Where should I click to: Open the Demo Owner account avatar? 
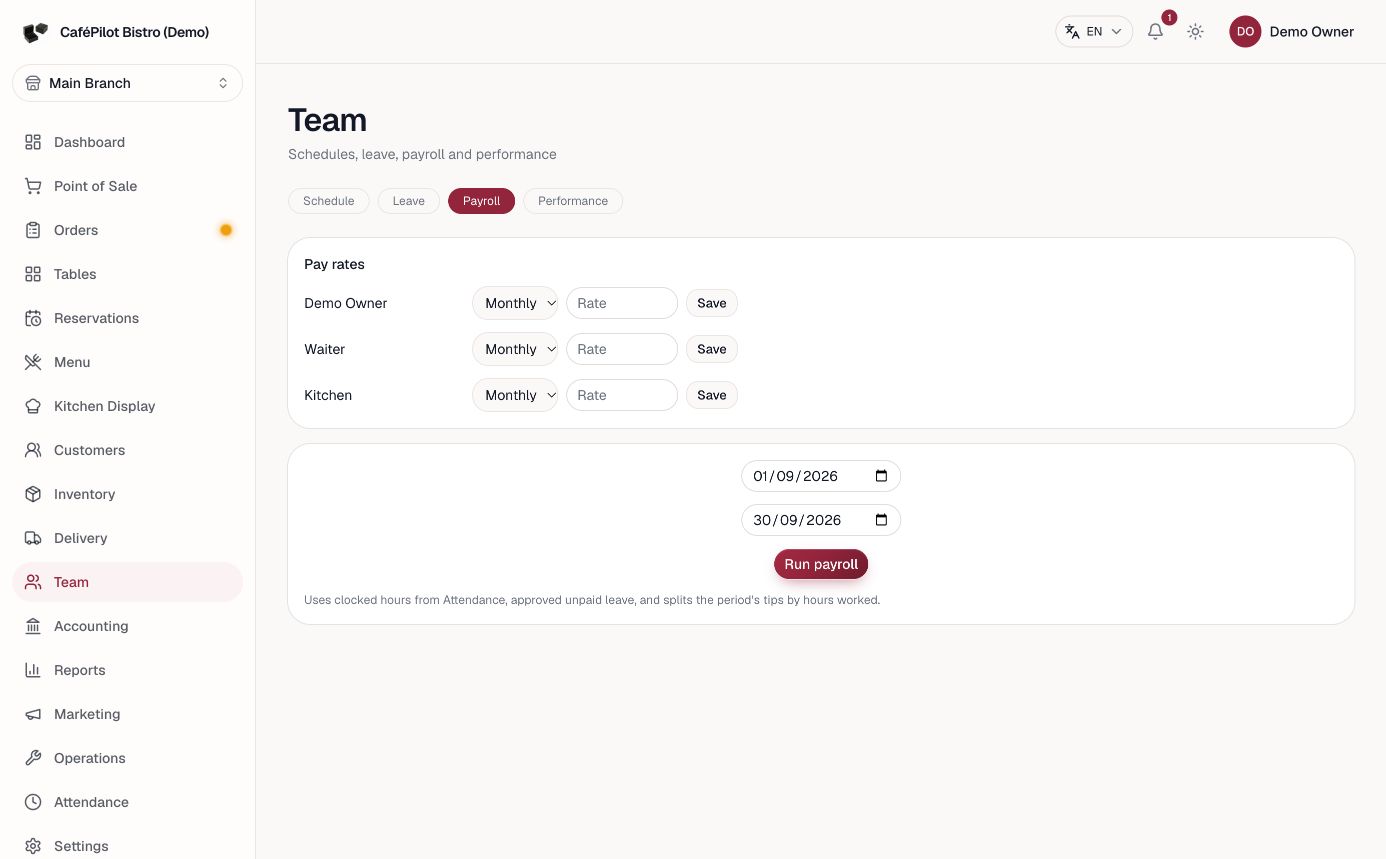pyautogui.click(x=1245, y=32)
